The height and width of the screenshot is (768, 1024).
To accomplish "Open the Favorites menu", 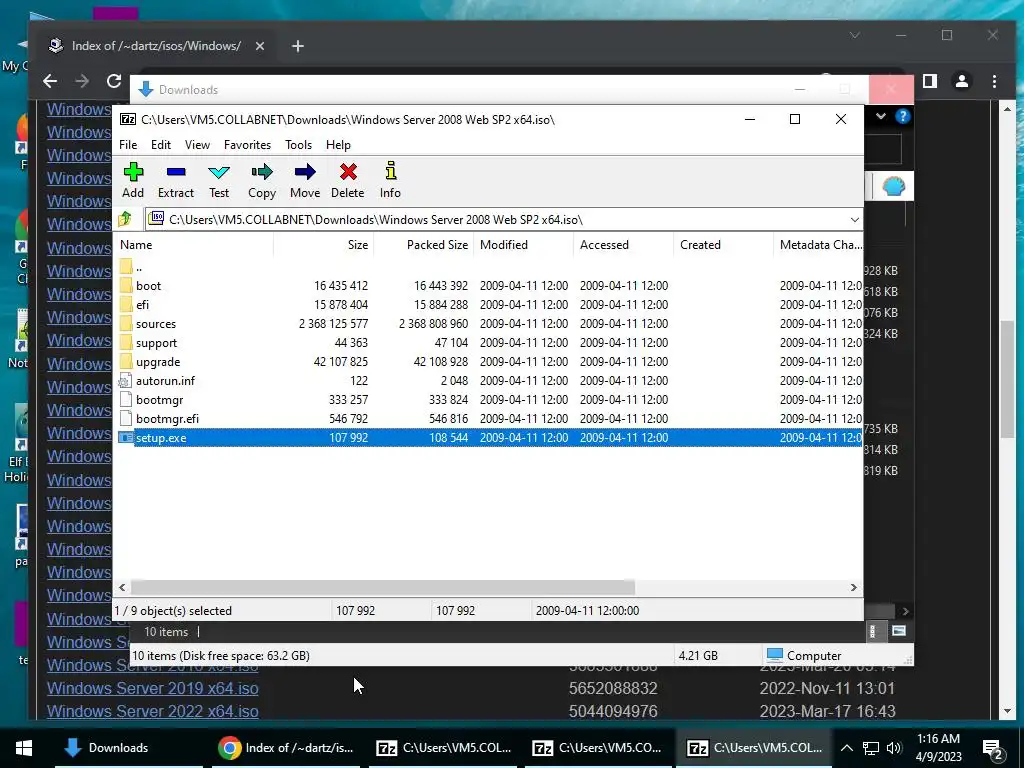I will tap(247, 145).
